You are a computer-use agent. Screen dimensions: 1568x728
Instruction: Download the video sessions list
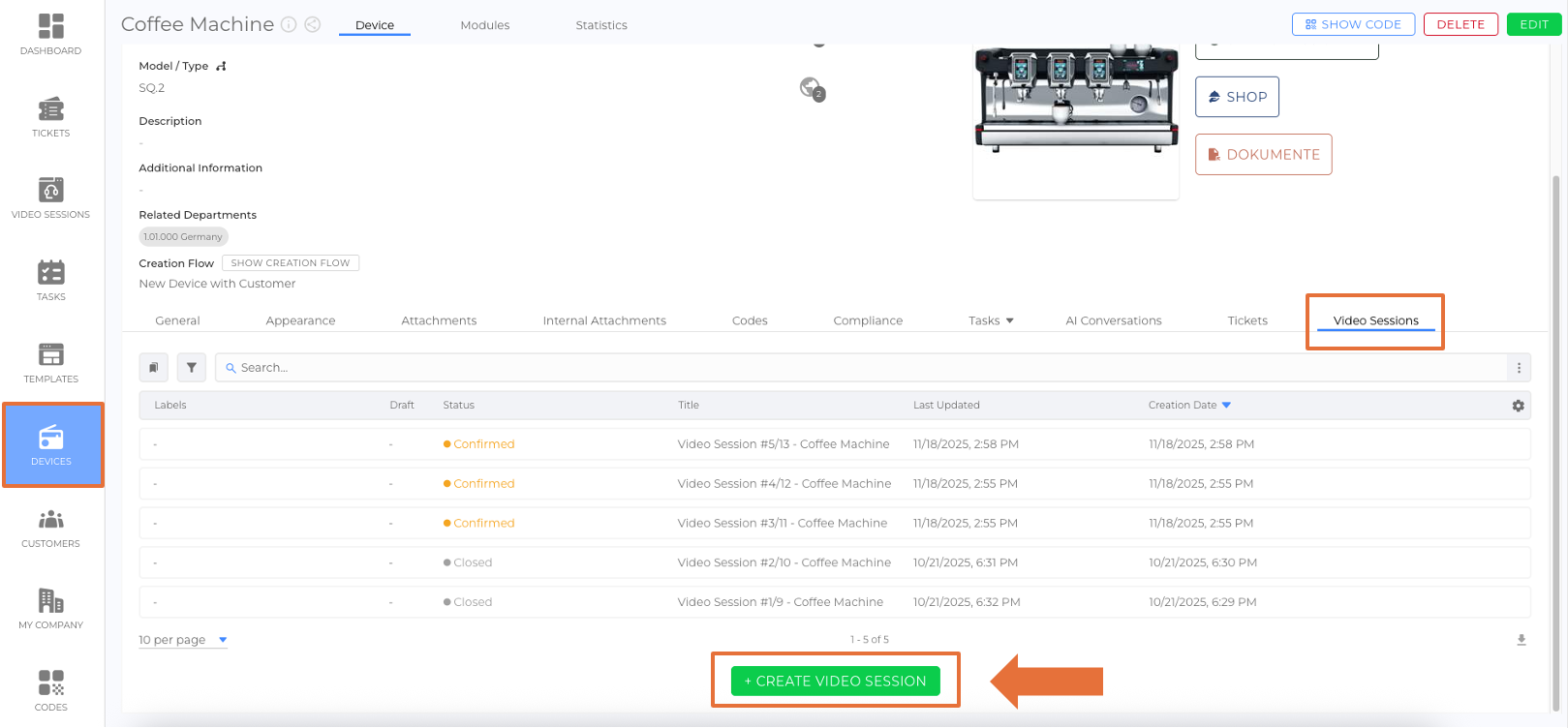[x=1521, y=640]
